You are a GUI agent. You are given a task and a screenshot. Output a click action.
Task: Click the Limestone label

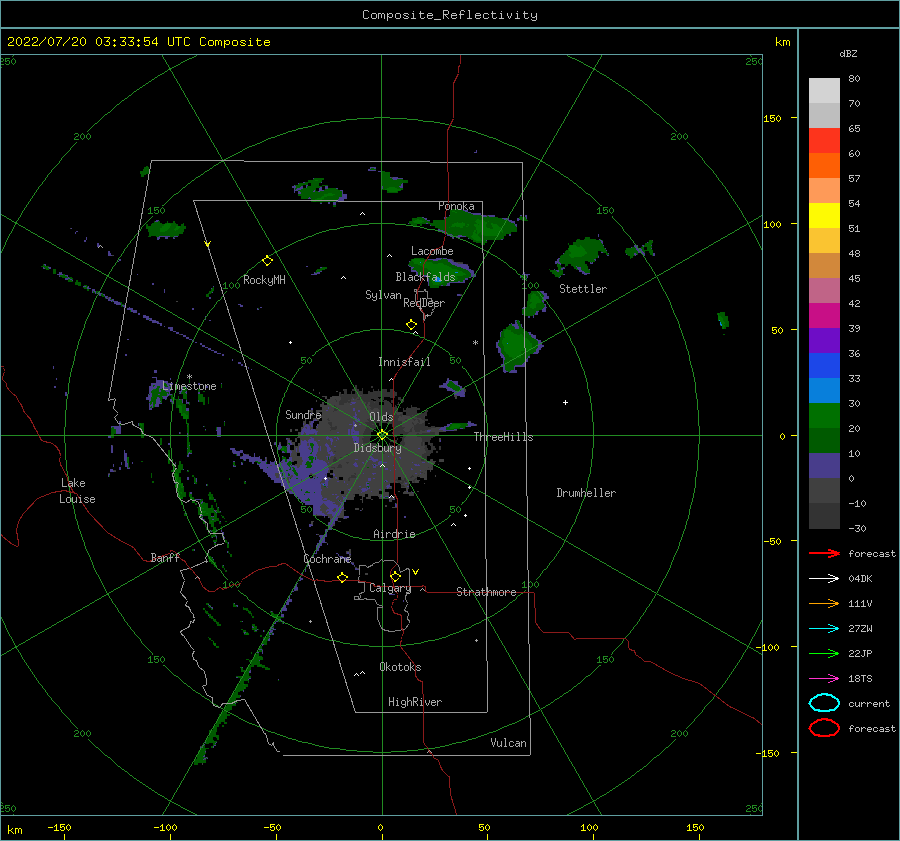pos(189,386)
